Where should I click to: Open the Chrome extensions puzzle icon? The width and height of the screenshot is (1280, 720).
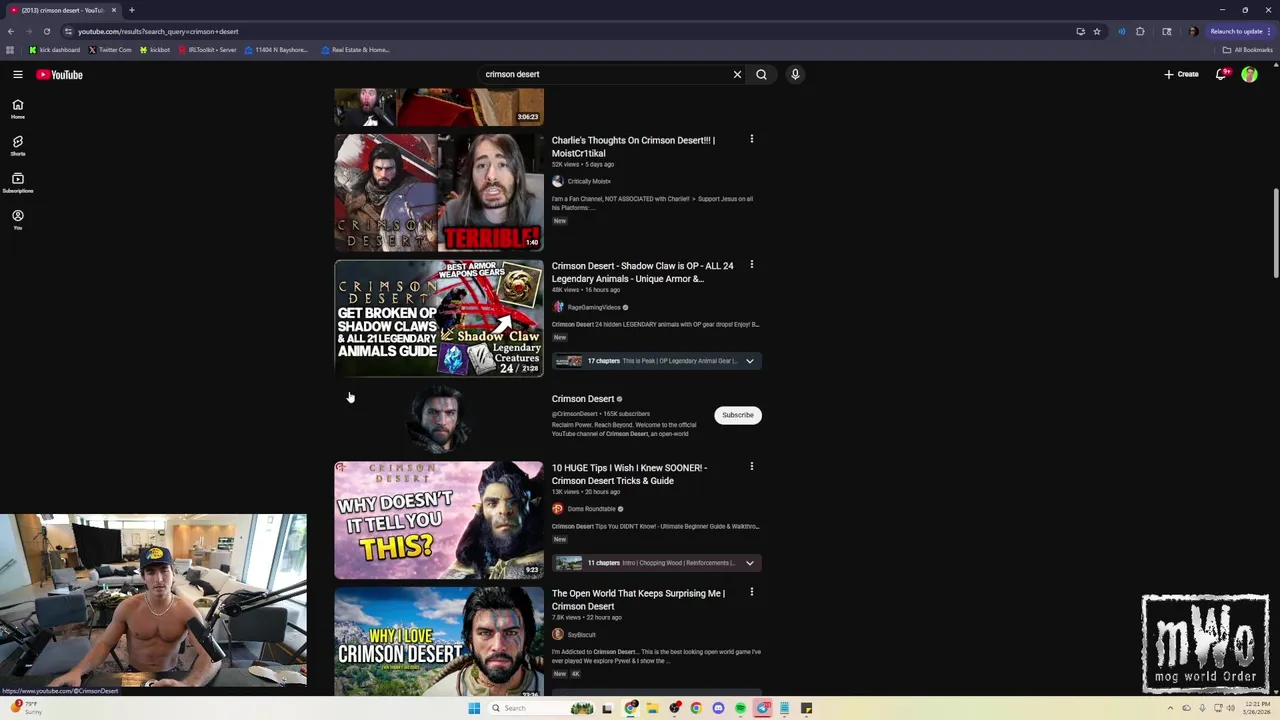click(1140, 31)
